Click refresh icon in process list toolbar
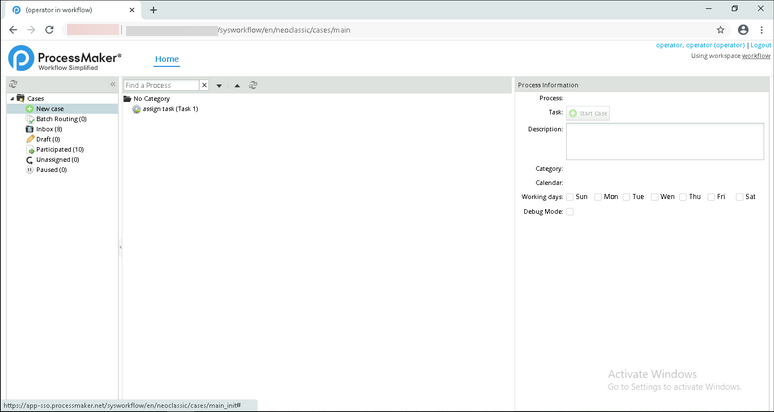This screenshot has width=774, height=412. coord(253,86)
